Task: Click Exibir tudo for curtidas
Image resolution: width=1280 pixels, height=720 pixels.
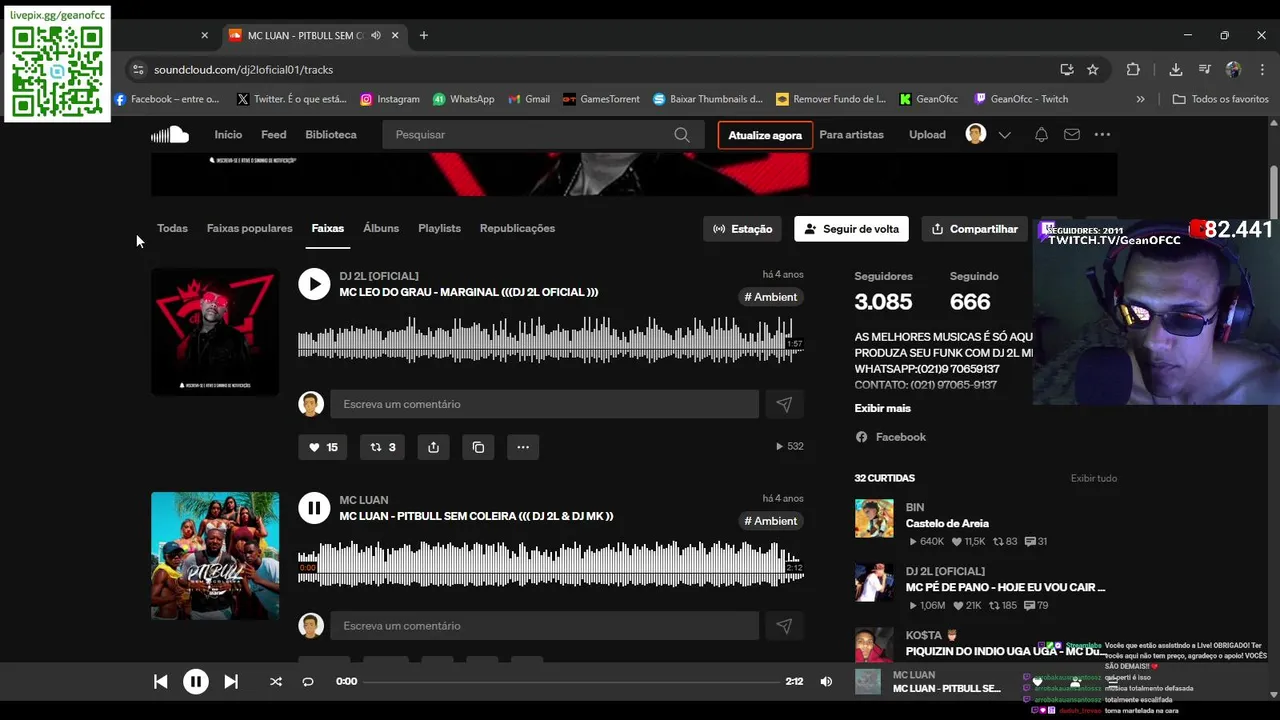Action: click(x=1094, y=478)
